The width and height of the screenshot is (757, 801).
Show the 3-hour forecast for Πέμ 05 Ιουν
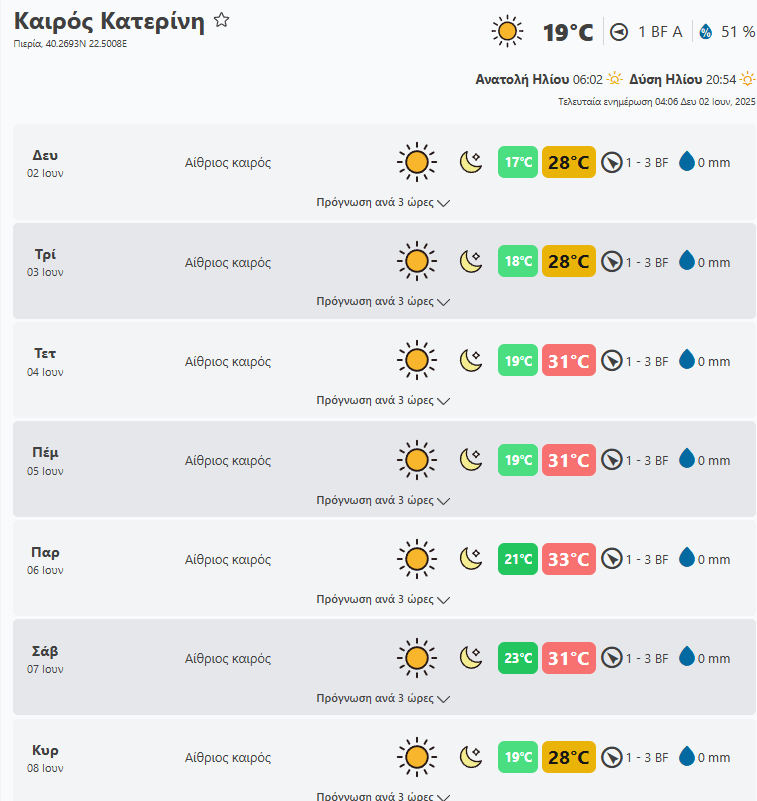click(383, 500)
